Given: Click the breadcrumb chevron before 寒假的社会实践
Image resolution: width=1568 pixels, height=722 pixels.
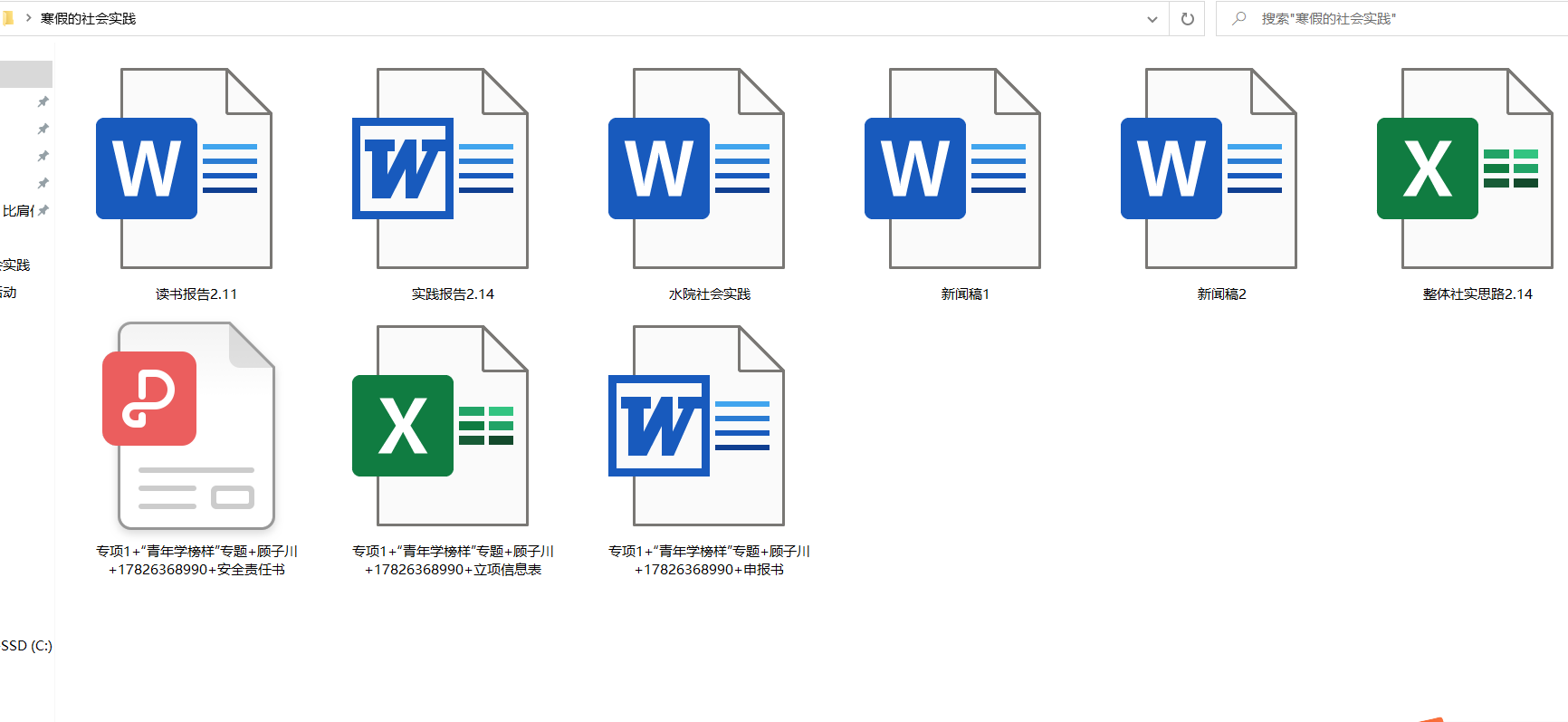Looking at the screenshot, I should (28, 18).
